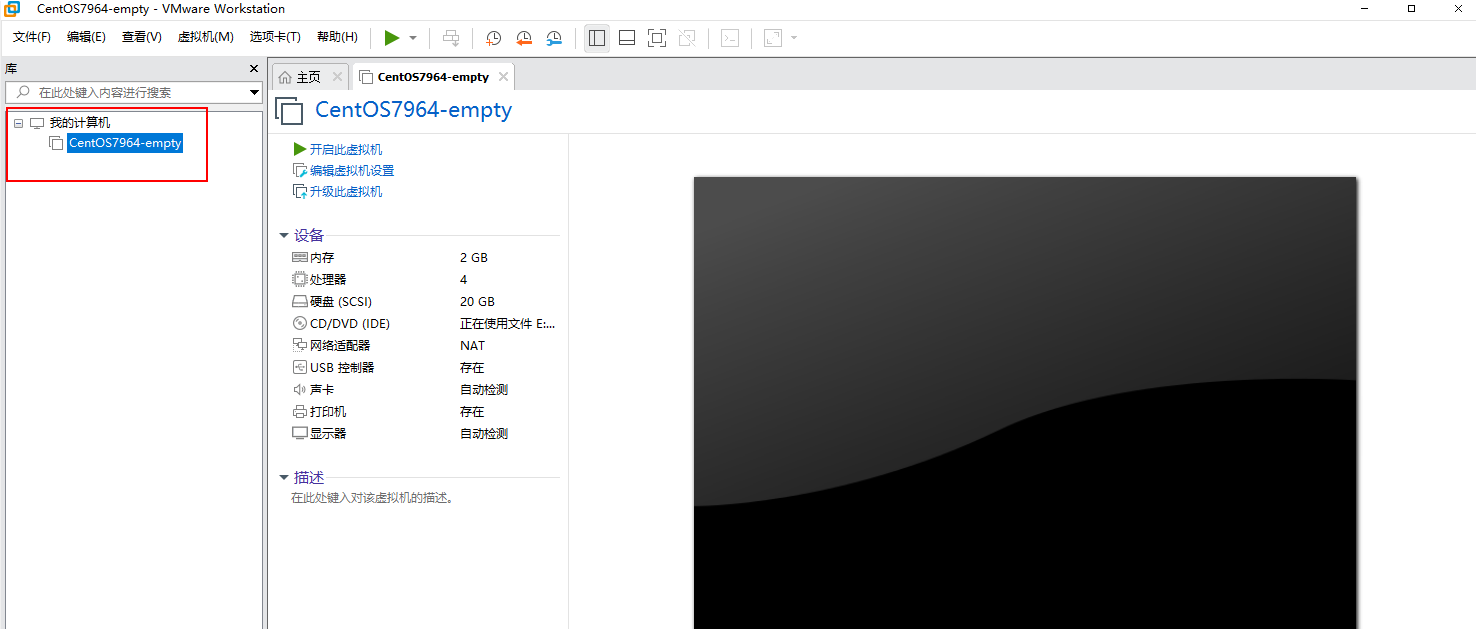Click the 处理器 processor device icon
This screenshot has height=629, width=1476.
(300, 279)
